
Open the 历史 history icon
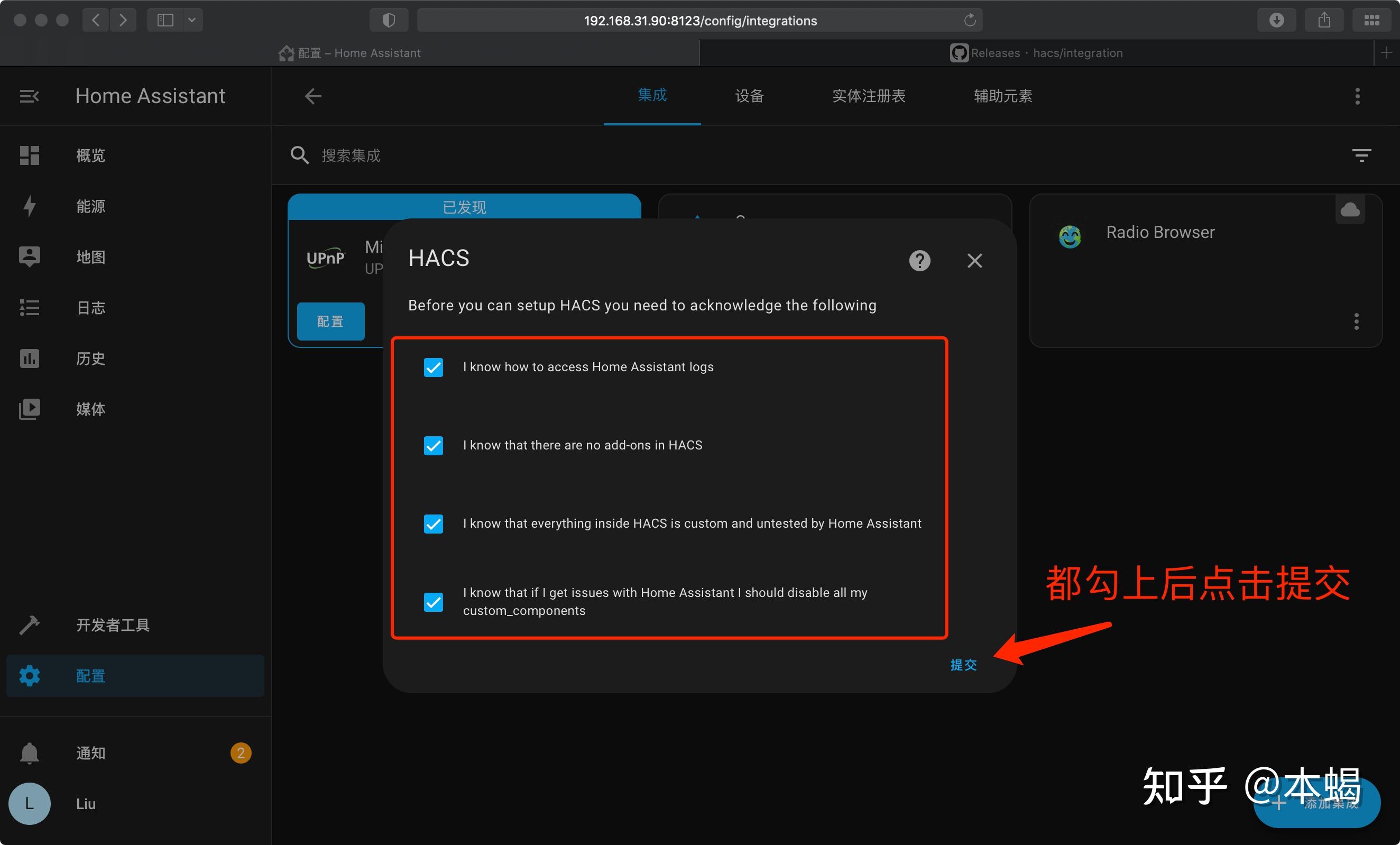(30, 358)
